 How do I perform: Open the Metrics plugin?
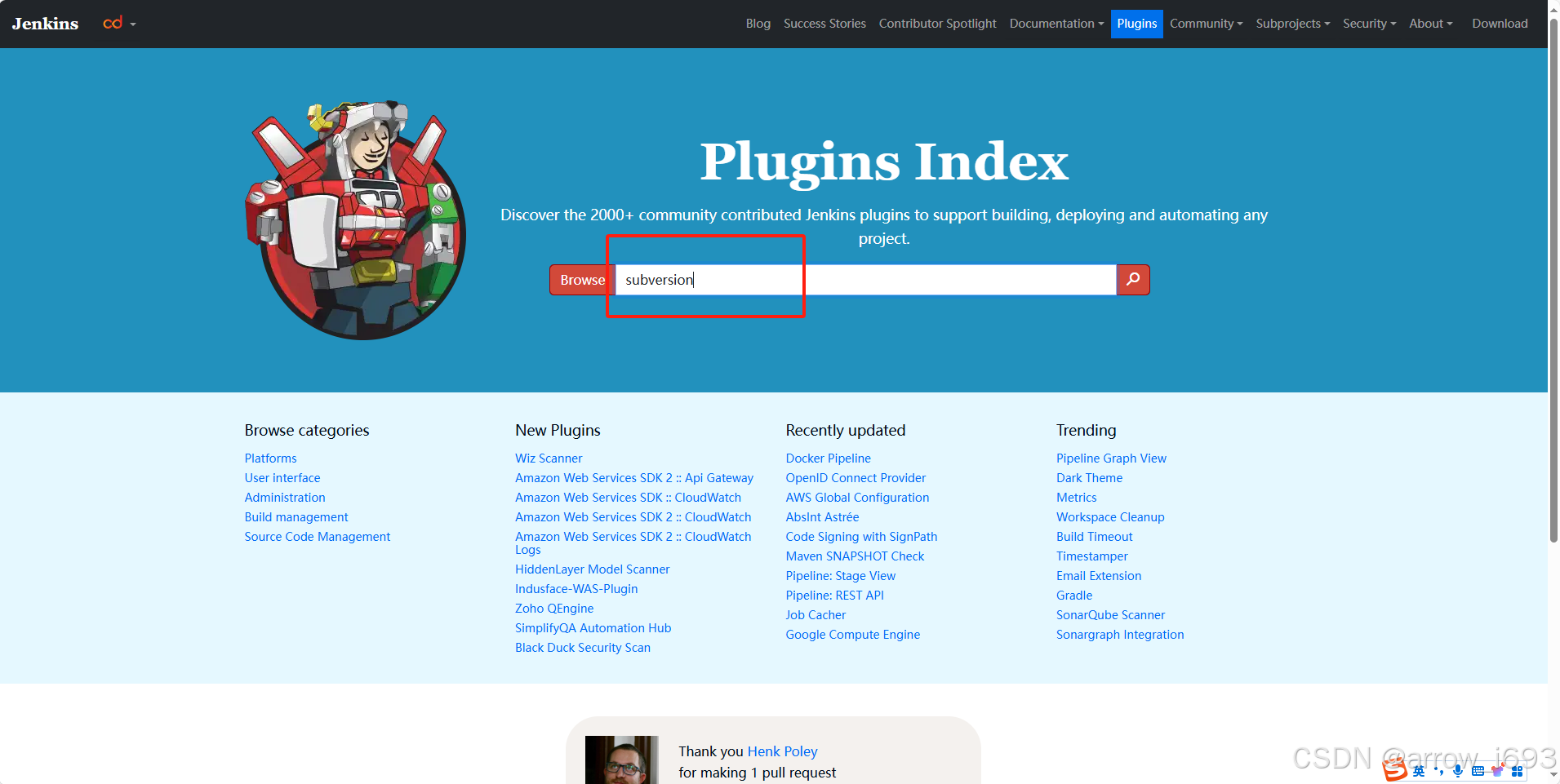point(1076,498)
